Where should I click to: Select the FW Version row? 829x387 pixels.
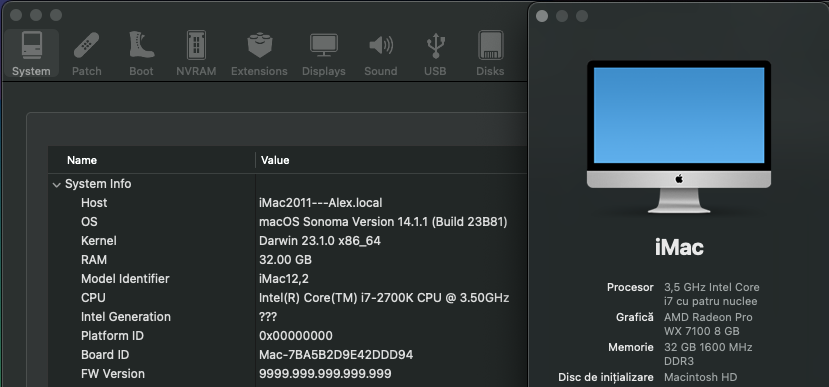(x=288, y=374)
